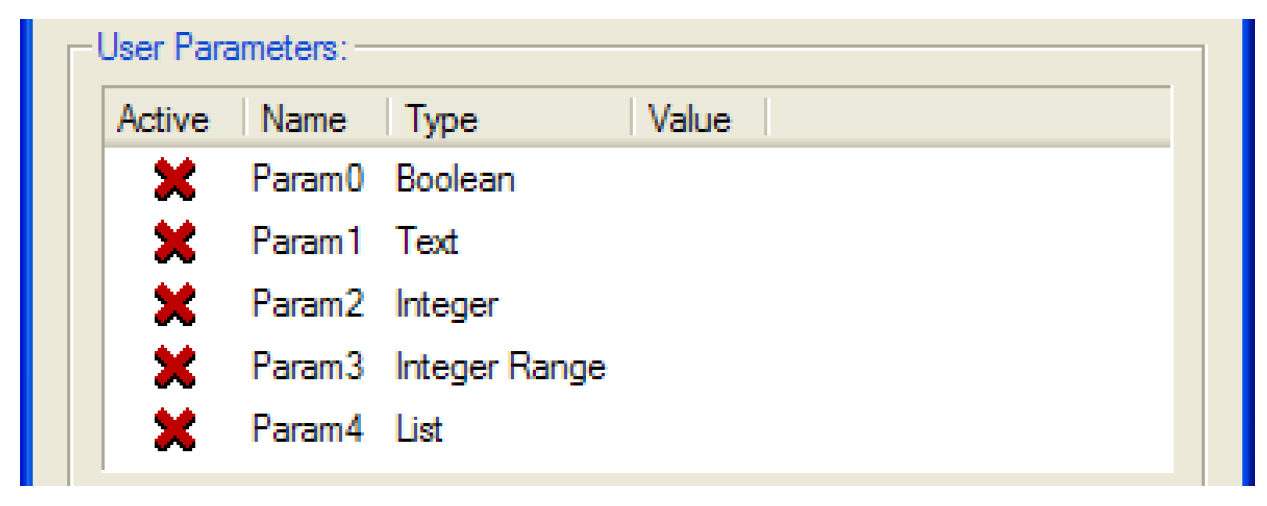Screen dimensions: 1267x506
Task: Sort list by Active column header
Action: click(164, 120)
